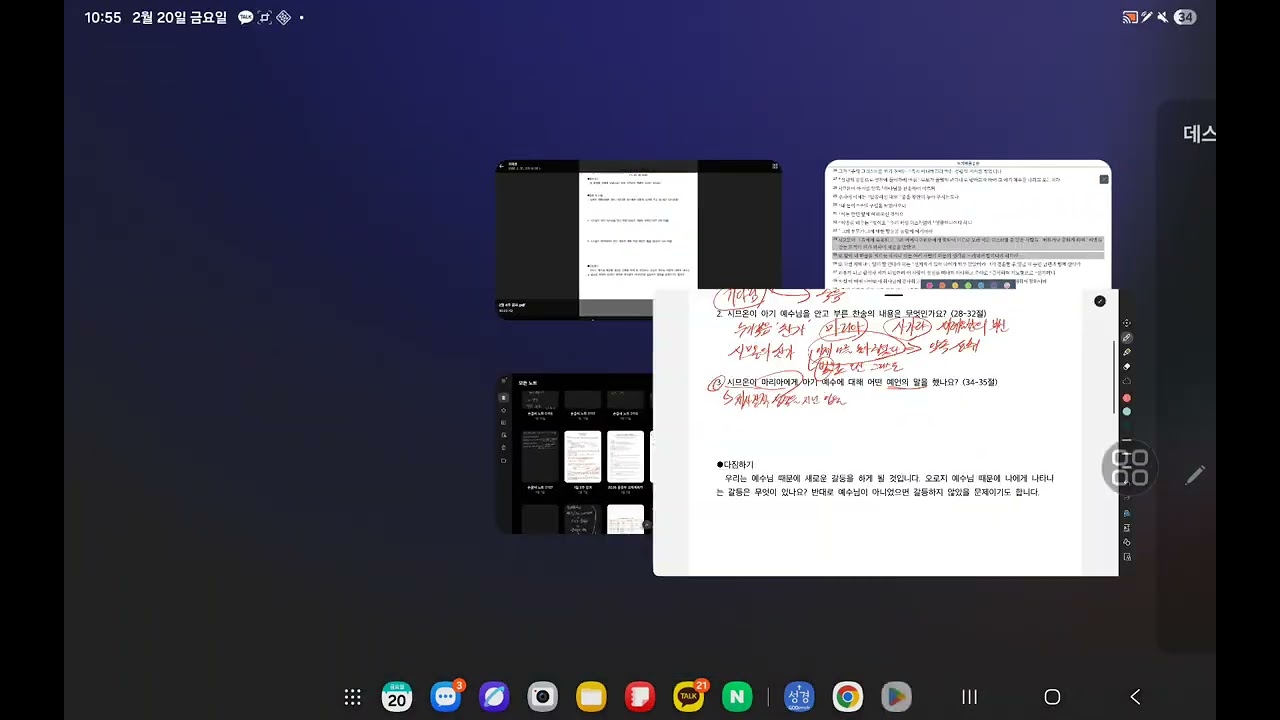Launch Google Chrome from the taskbar
1280x720 pixels.
[x=848, y=697]
